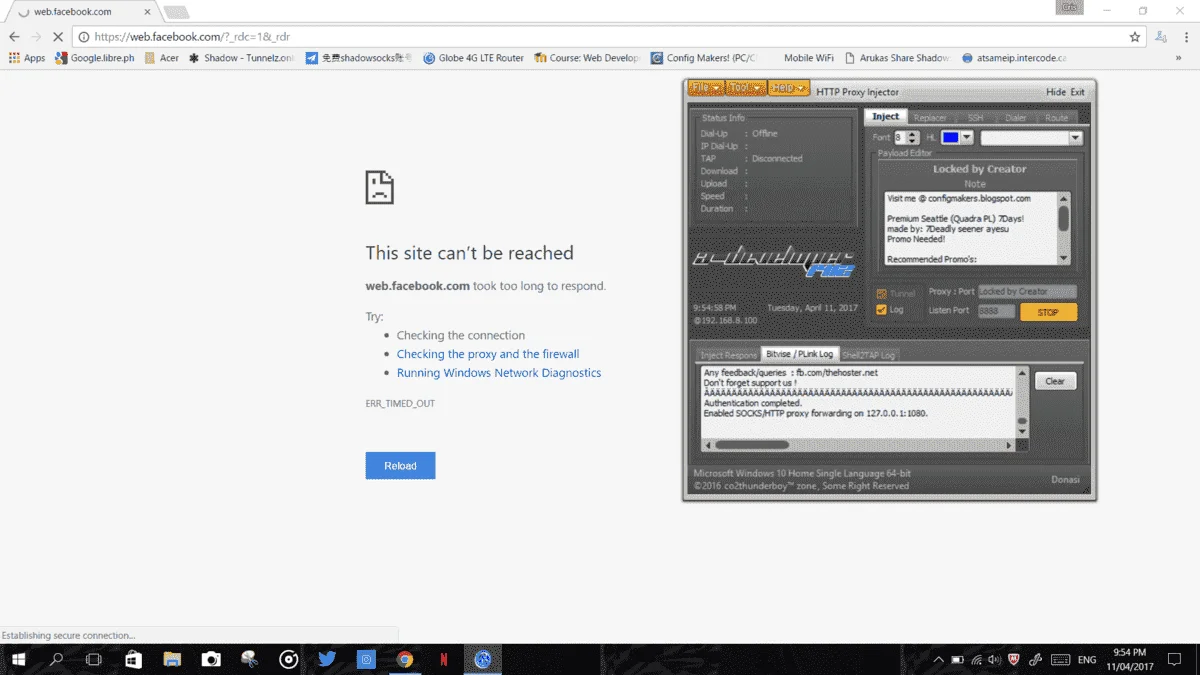Open the Arukas Share Shadow bookmark

click(897, 58)
